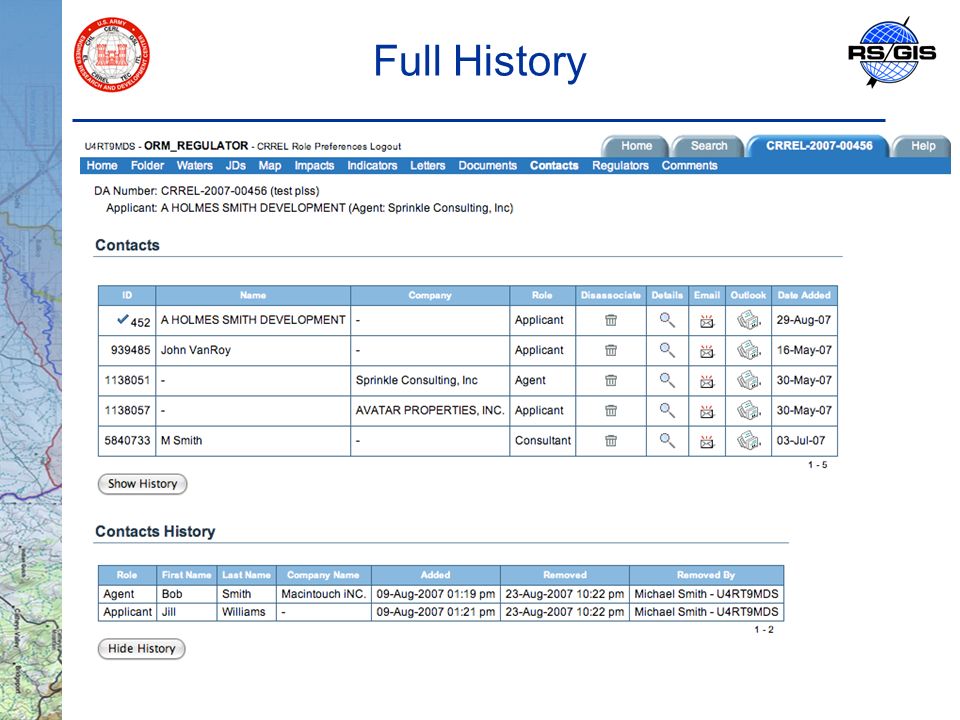Click the Army ERDC castle logo
960x720 pixels.
[x=111, y=54]
